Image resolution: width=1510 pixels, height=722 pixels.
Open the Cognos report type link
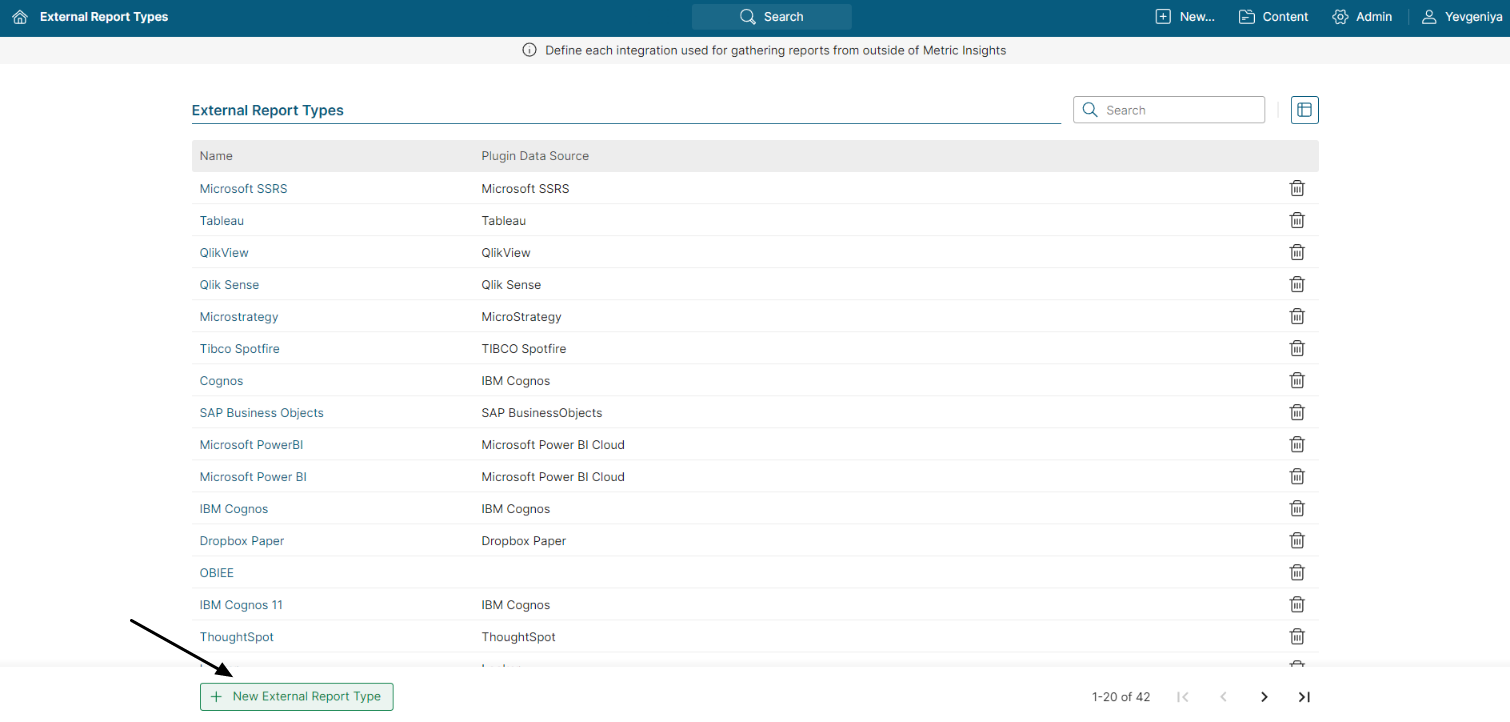221,380
